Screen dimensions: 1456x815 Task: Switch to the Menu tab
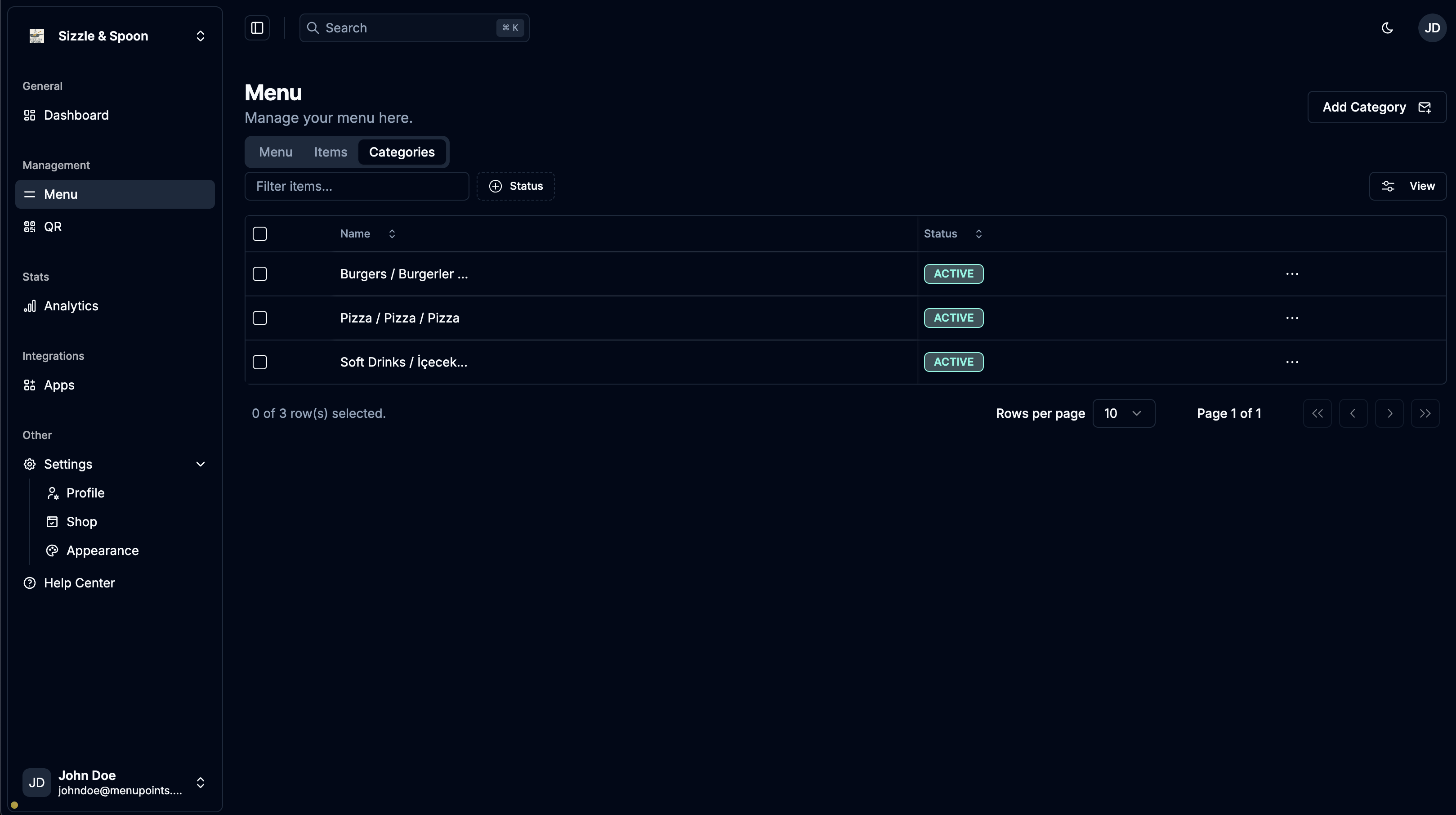[x=275, y=152]
